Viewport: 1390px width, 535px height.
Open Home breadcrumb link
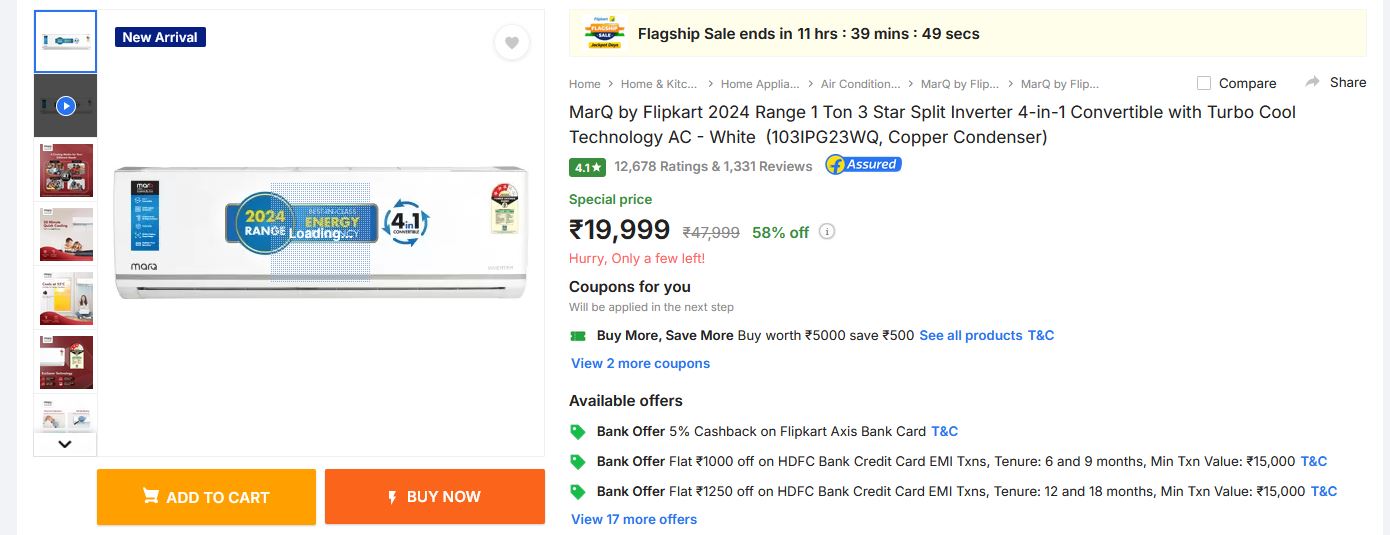[x=584, y=84]
